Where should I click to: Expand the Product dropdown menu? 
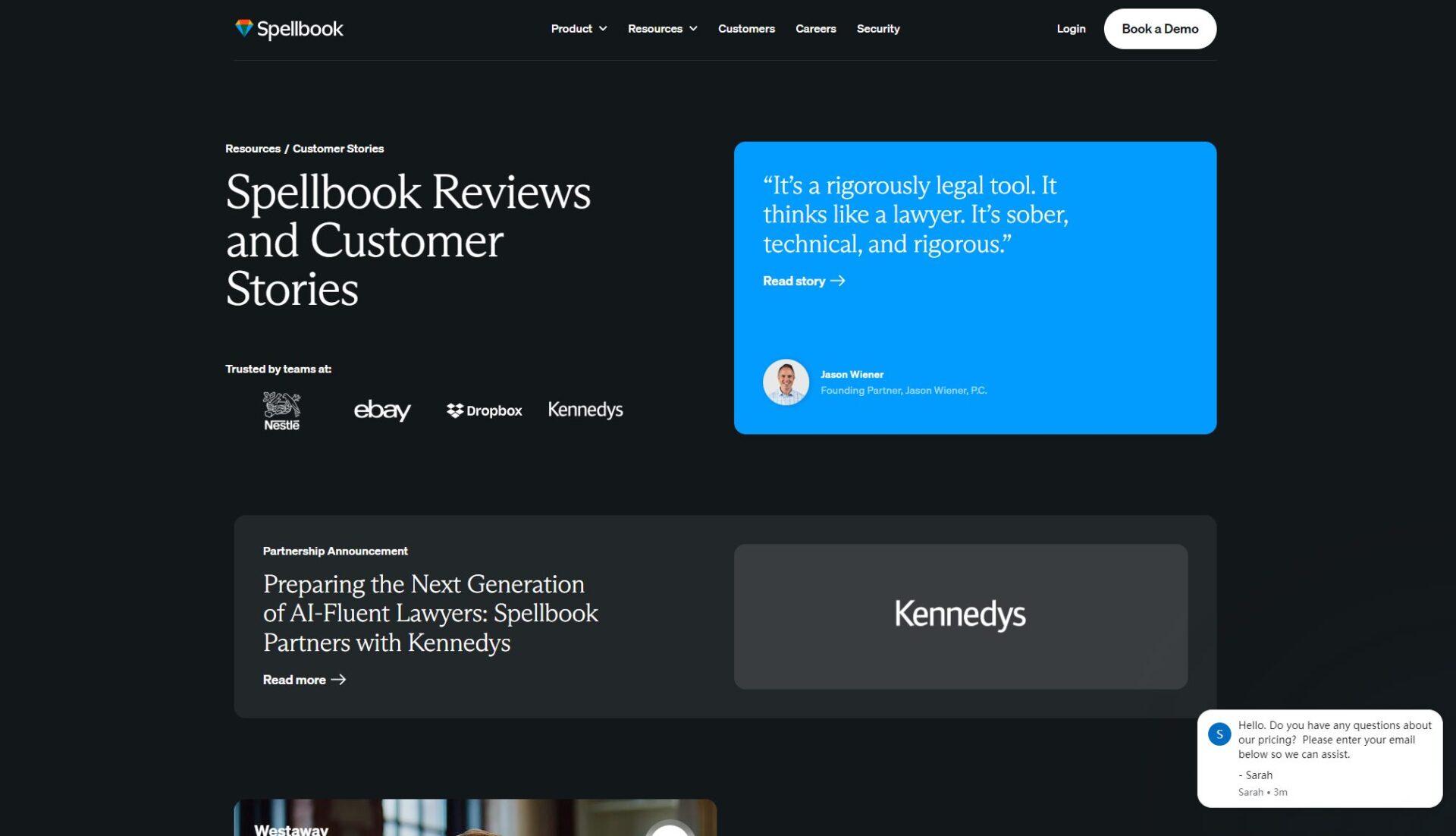tap(579, 29)
